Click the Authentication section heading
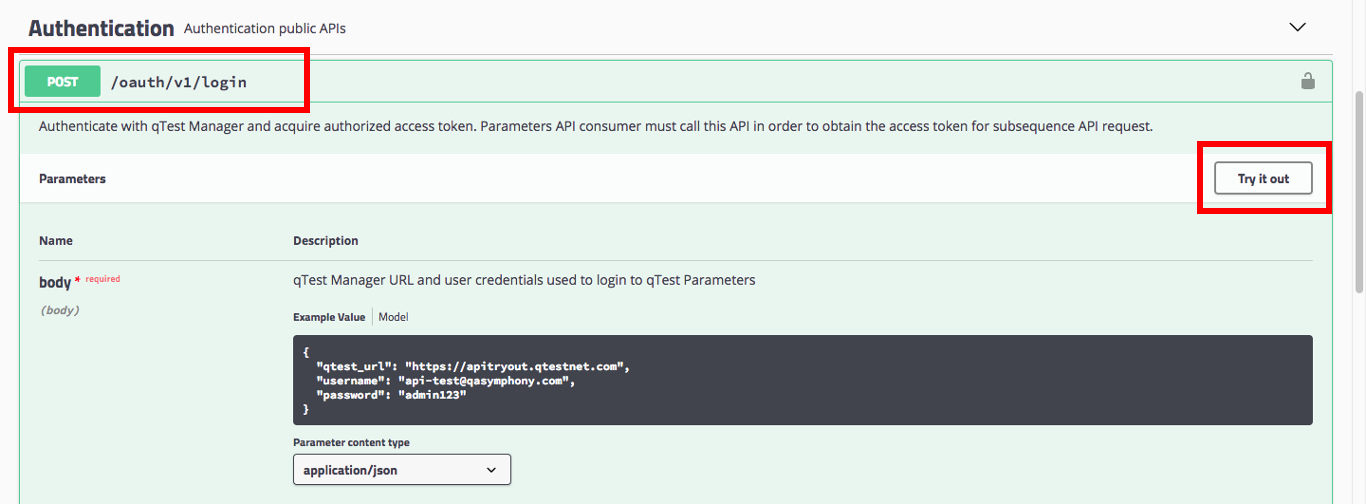1366x504 pixels. click(101, 28)
